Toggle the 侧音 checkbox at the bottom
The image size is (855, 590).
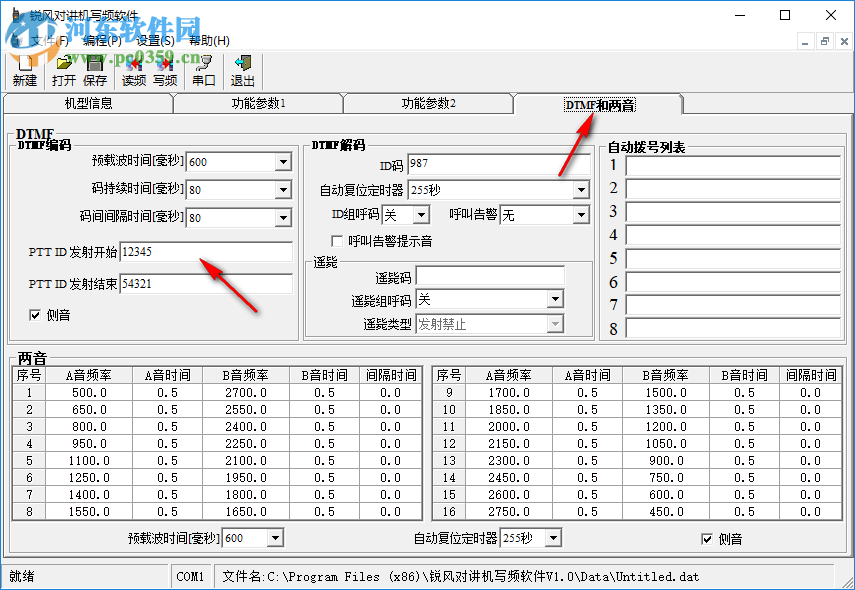(708, 538)
